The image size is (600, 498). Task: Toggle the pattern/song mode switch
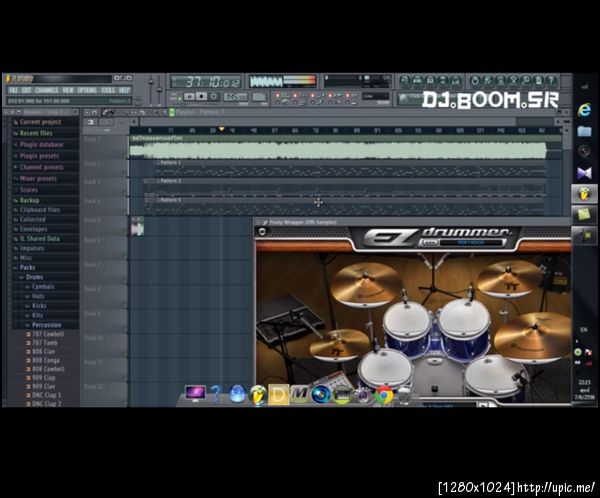(x=176, y=96)
